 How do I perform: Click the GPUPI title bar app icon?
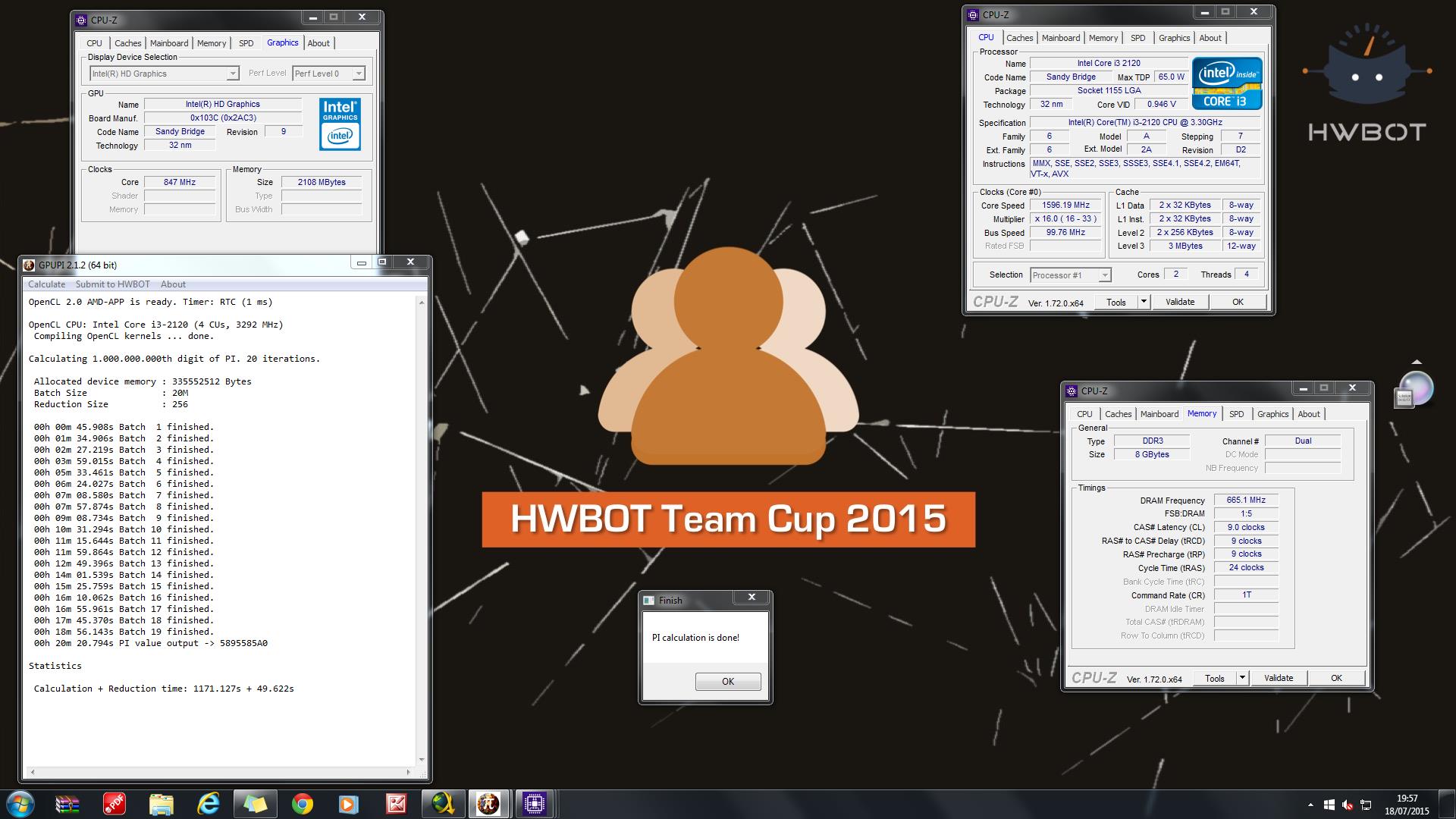click(29, 265)
